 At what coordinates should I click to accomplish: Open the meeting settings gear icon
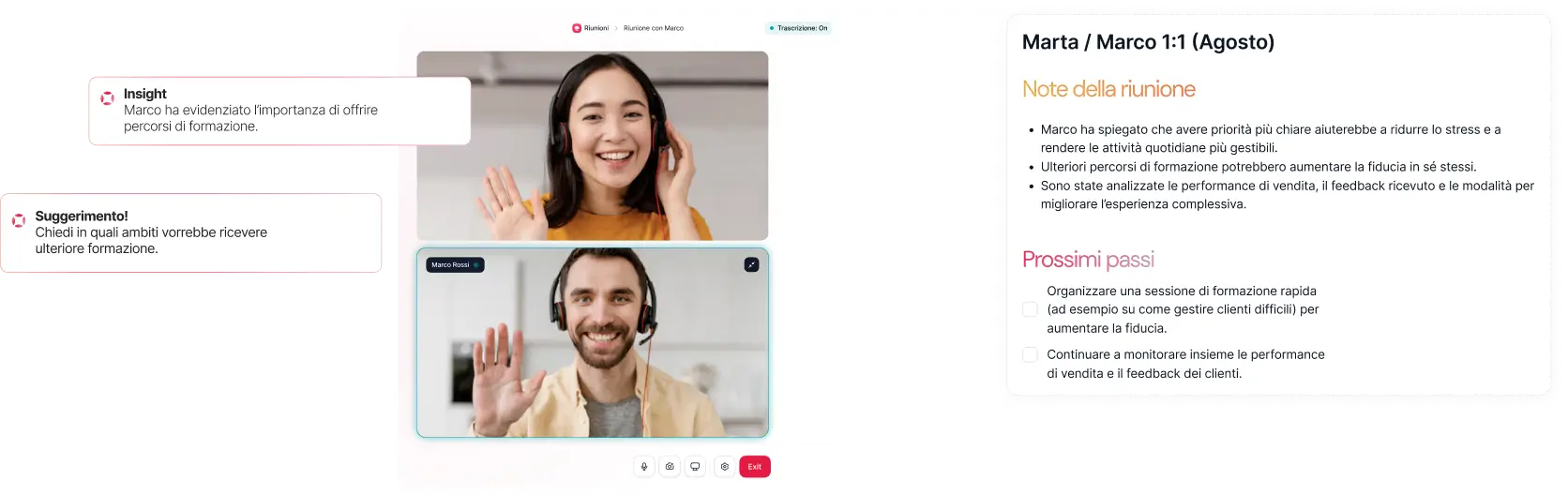click(x=724, y=467)
